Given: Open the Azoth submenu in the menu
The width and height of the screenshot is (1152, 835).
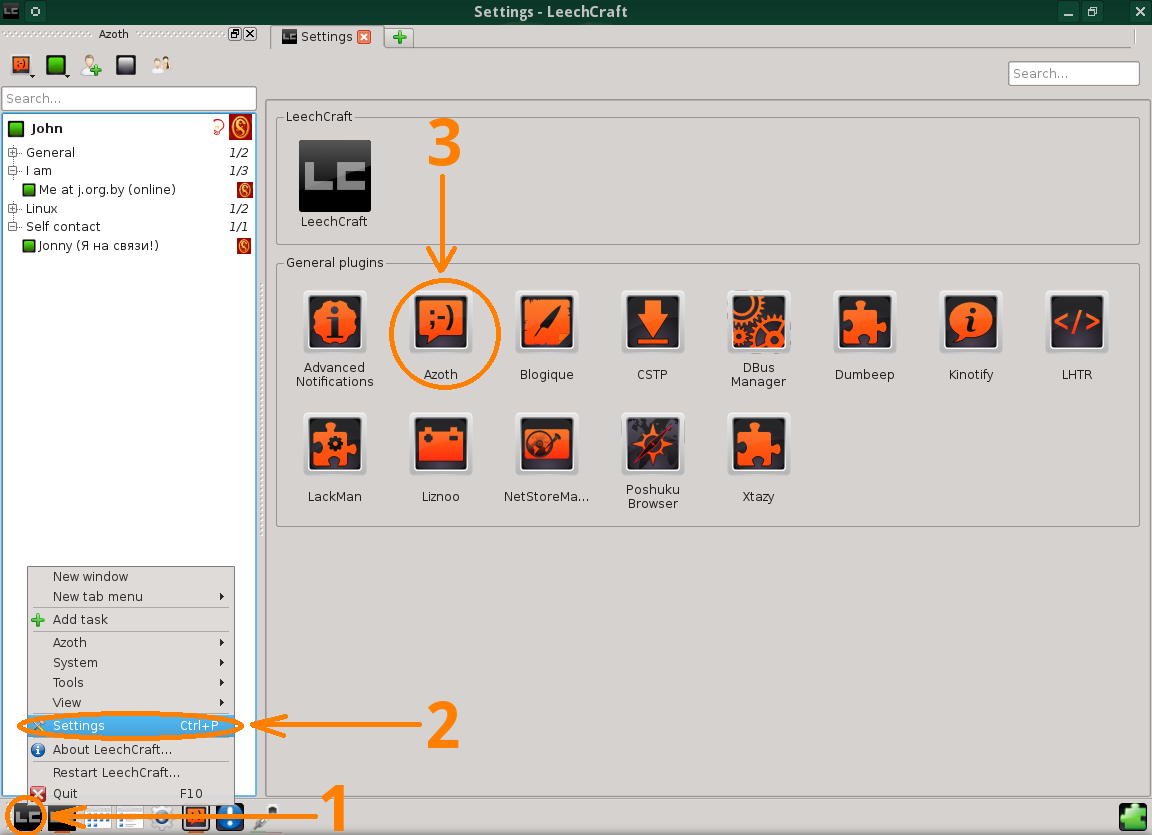Looking at the screenshot, I should (131, 642).
